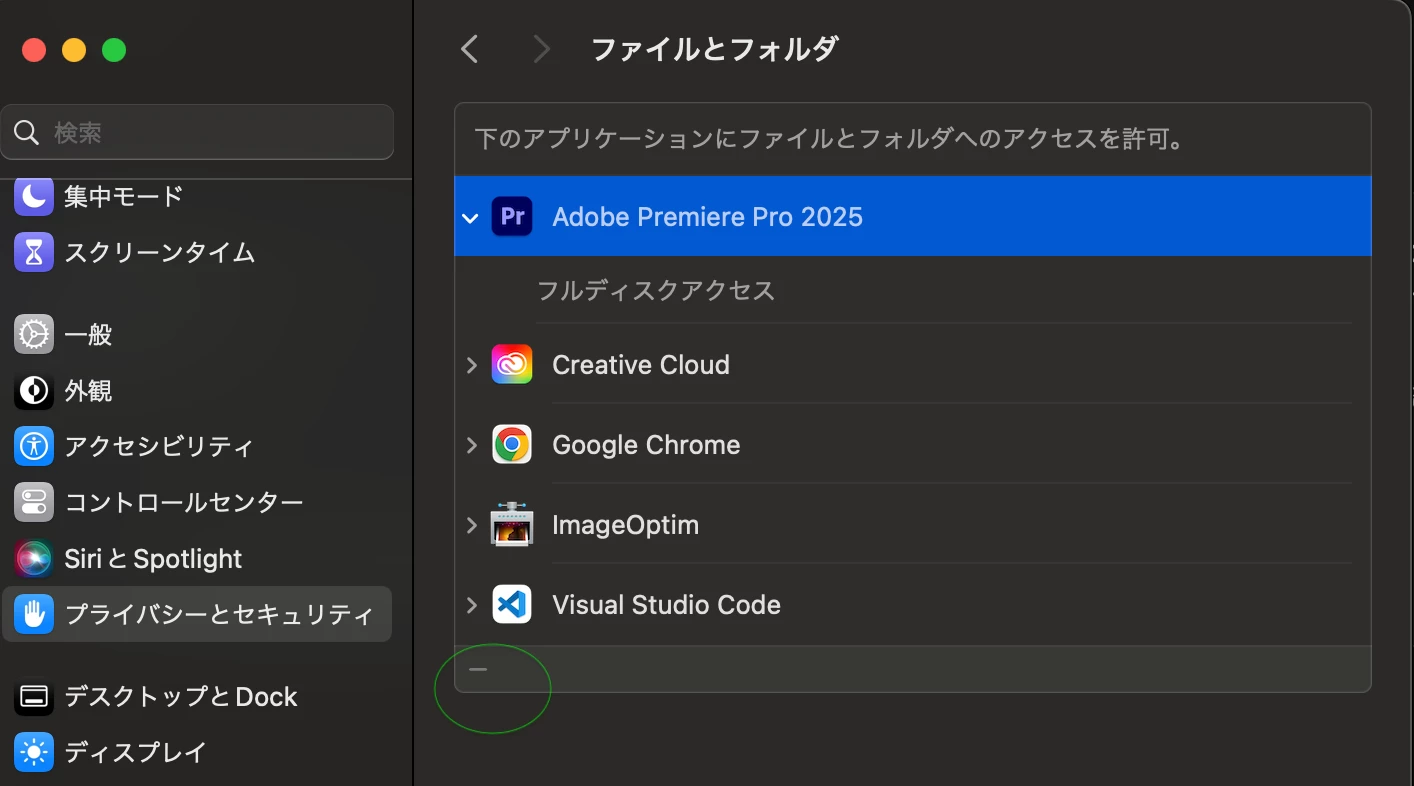
Task: Select the Google Chrome label
Action: click(646, 445)
